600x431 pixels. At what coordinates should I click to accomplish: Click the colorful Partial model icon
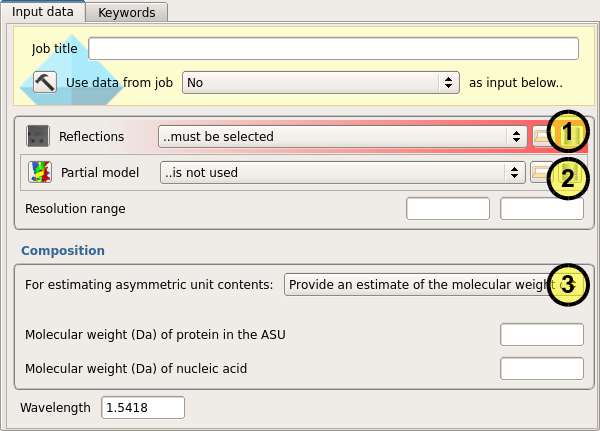pyautogui.click(x=39, y=172)
